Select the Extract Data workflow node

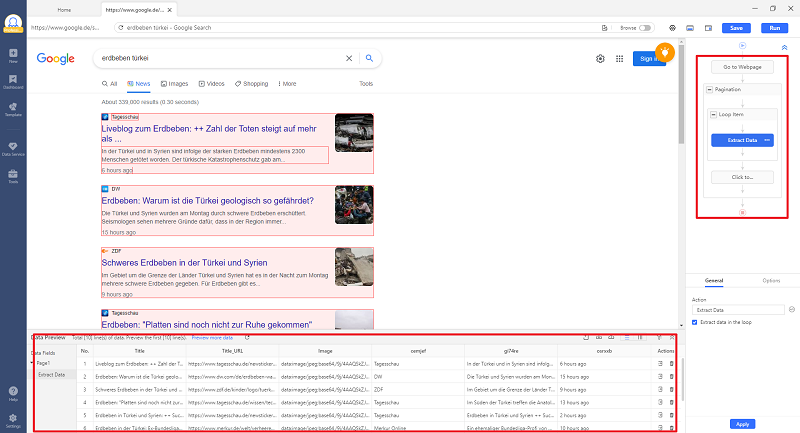pos(742,140)
